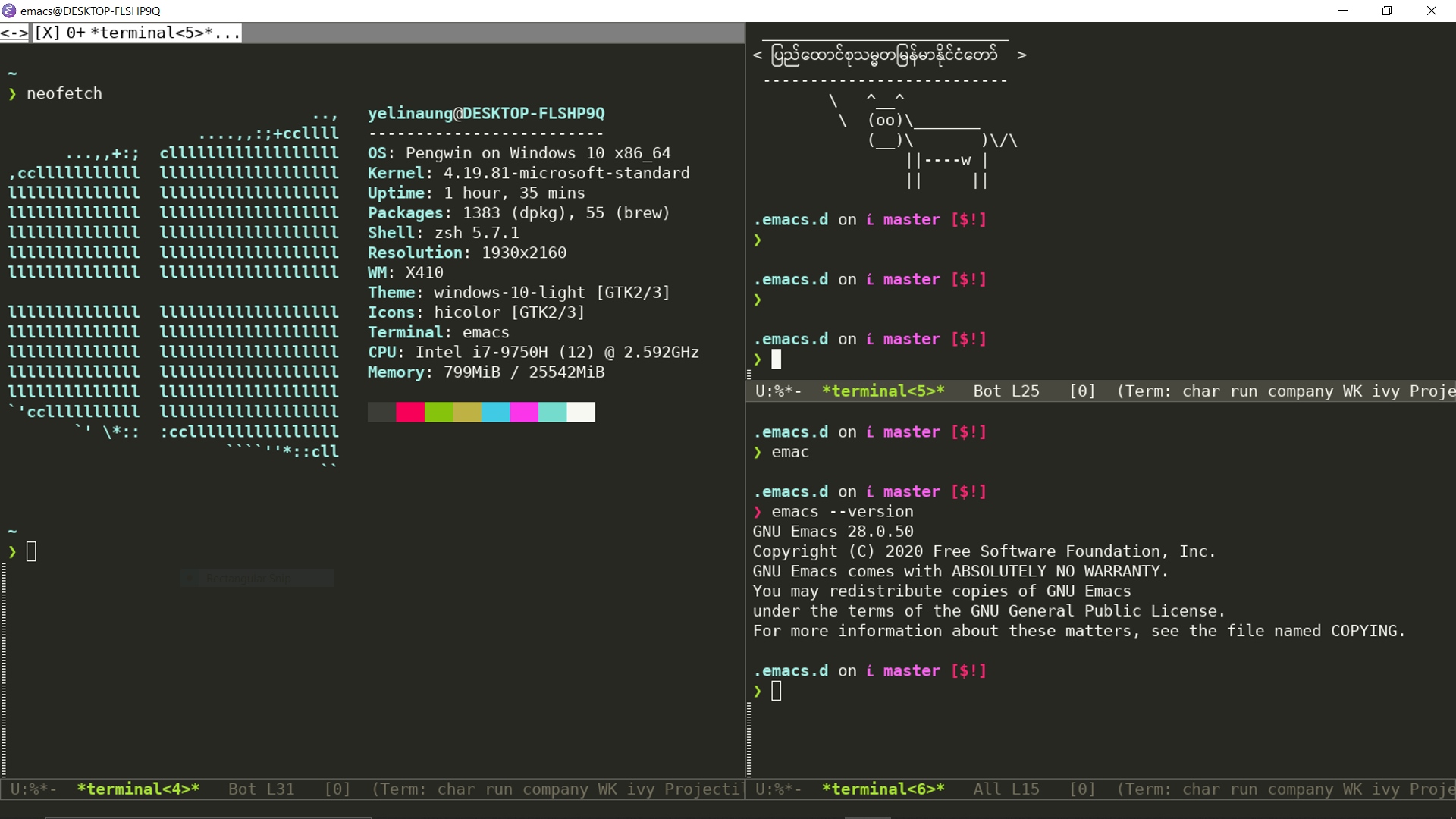Click the 'Theme: windows-10-light' line
Viewport: 1456px width, 819px height.
click(x=519, y=293)
